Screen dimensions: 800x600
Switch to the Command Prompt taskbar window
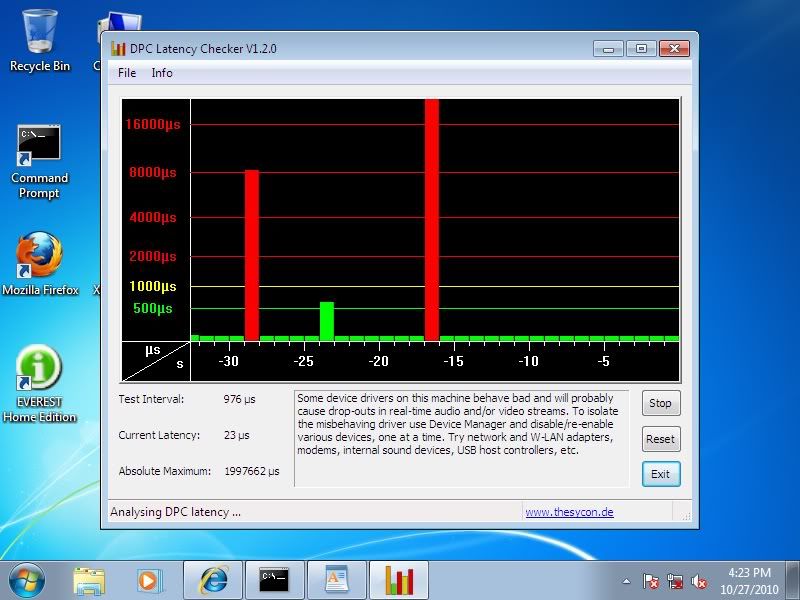click(275, 580)
